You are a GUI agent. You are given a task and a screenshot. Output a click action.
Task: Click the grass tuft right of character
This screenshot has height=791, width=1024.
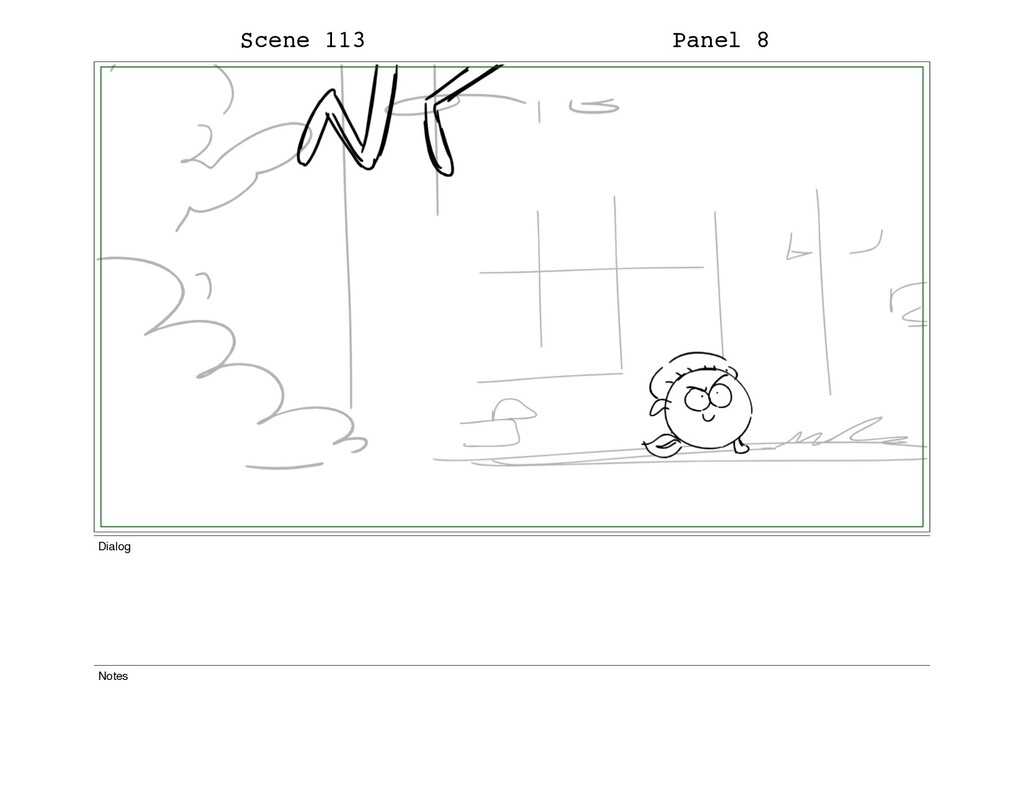point(842,434)
